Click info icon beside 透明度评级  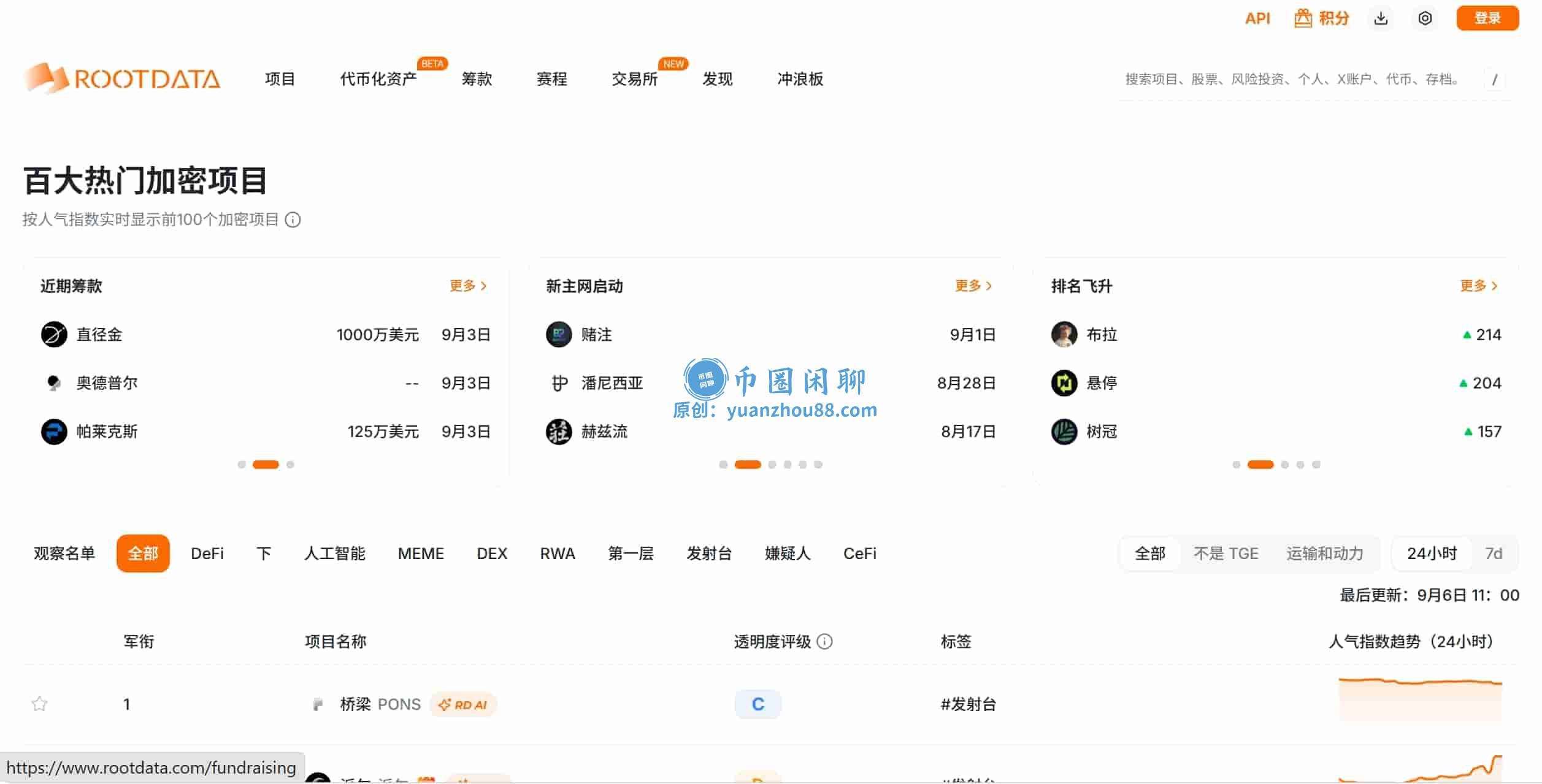(x=825, y=642)
